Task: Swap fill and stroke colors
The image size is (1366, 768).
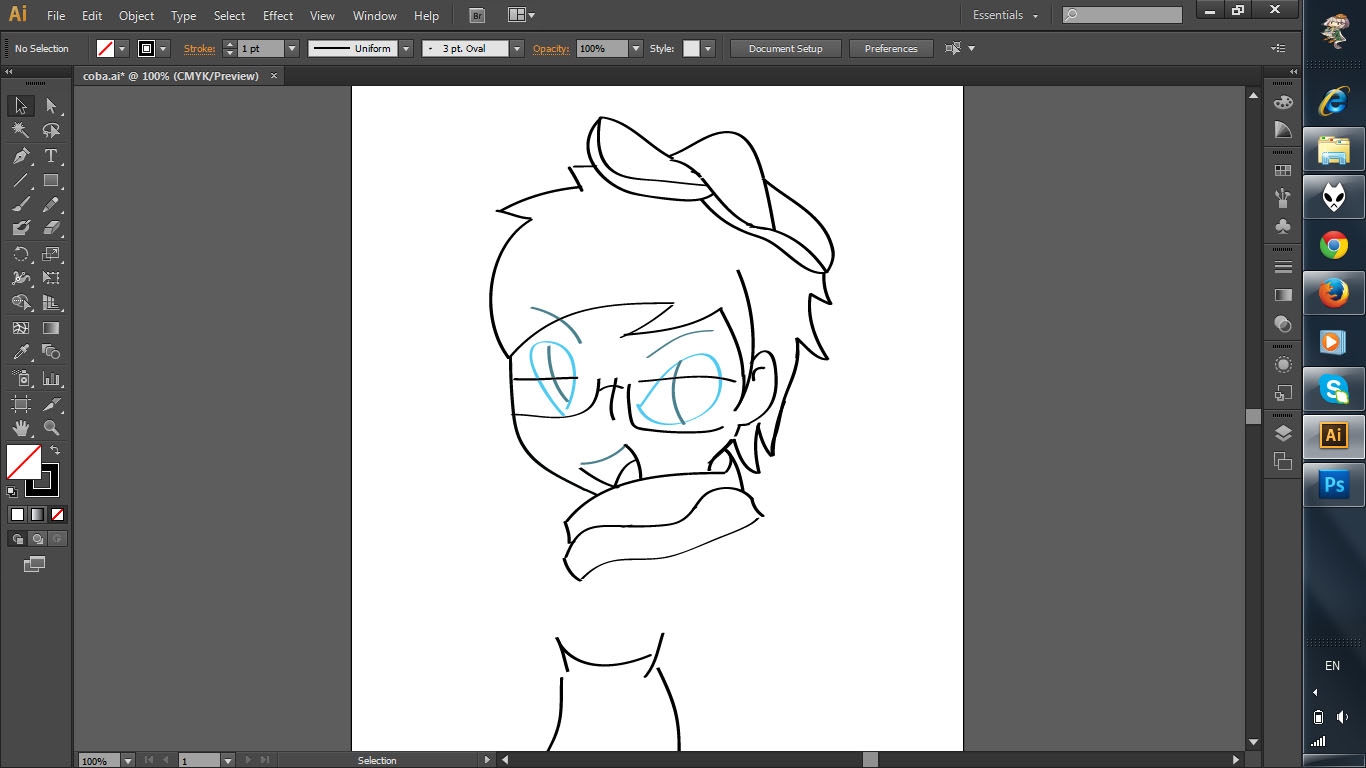Action: (55, 450)
